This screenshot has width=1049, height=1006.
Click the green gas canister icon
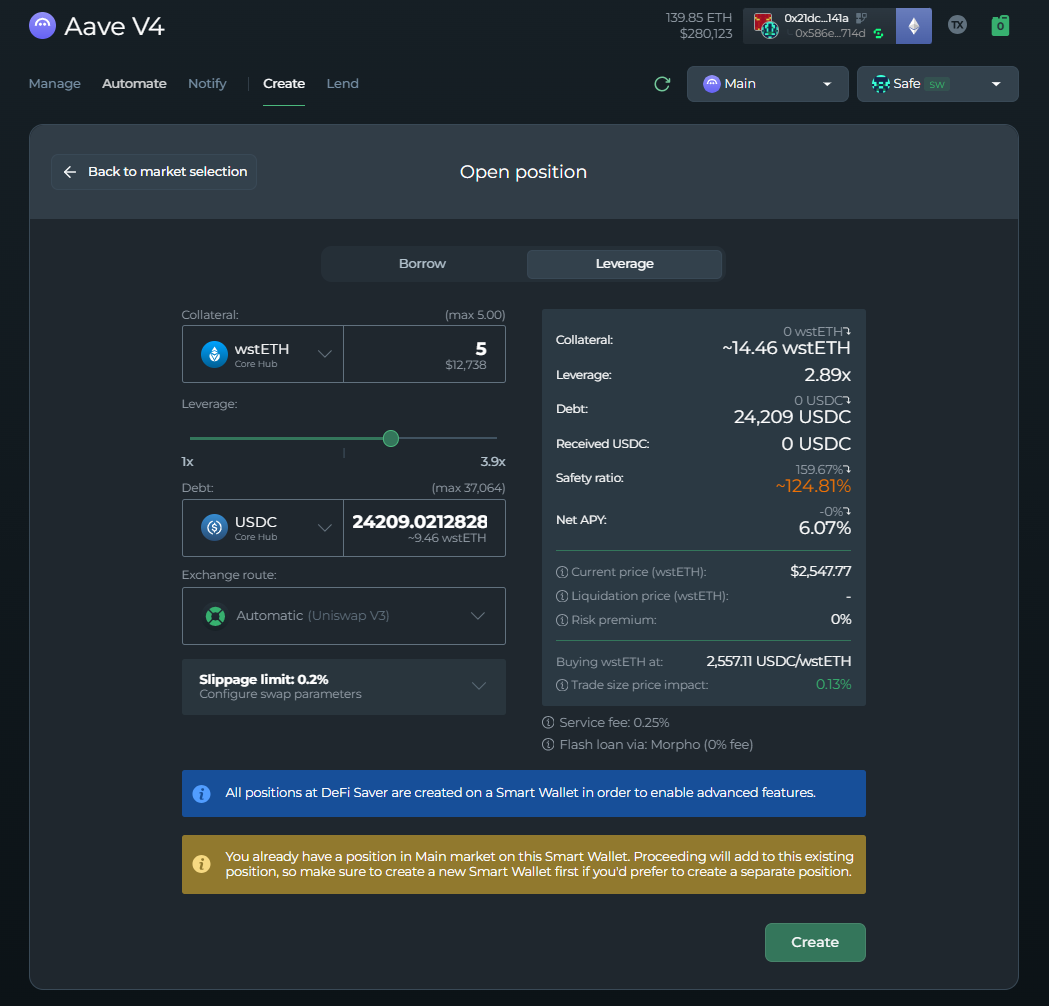coord(1000,26)
